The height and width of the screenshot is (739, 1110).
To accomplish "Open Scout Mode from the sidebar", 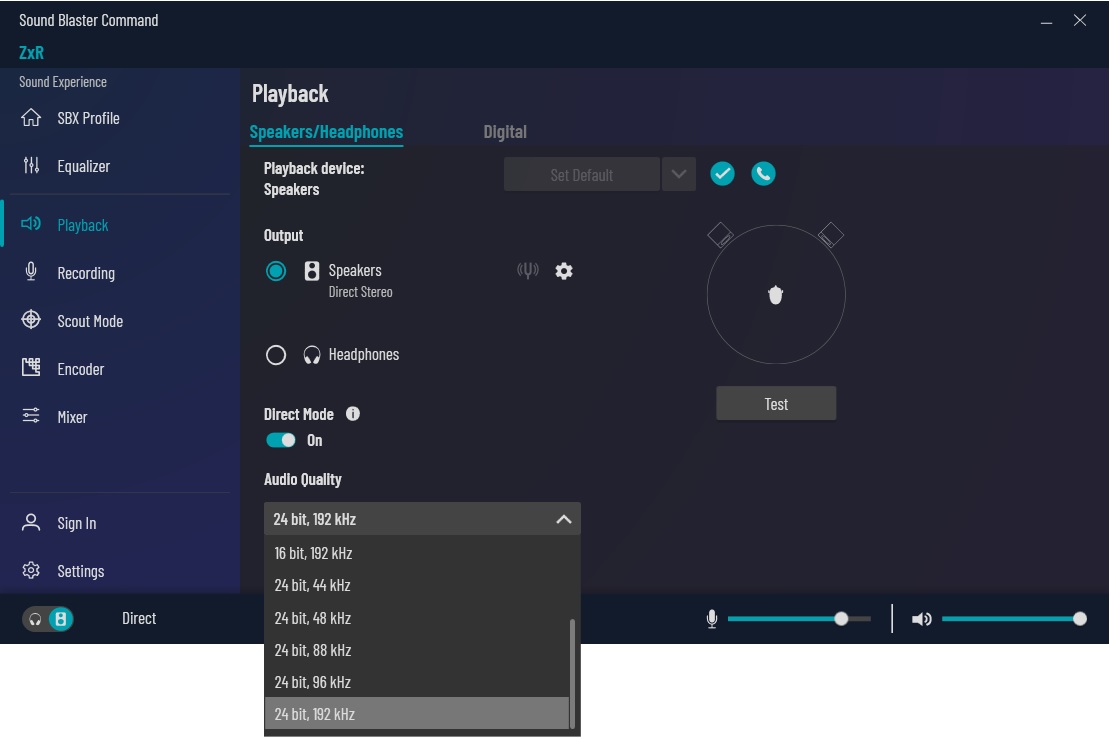I will (x=90, y=321).
